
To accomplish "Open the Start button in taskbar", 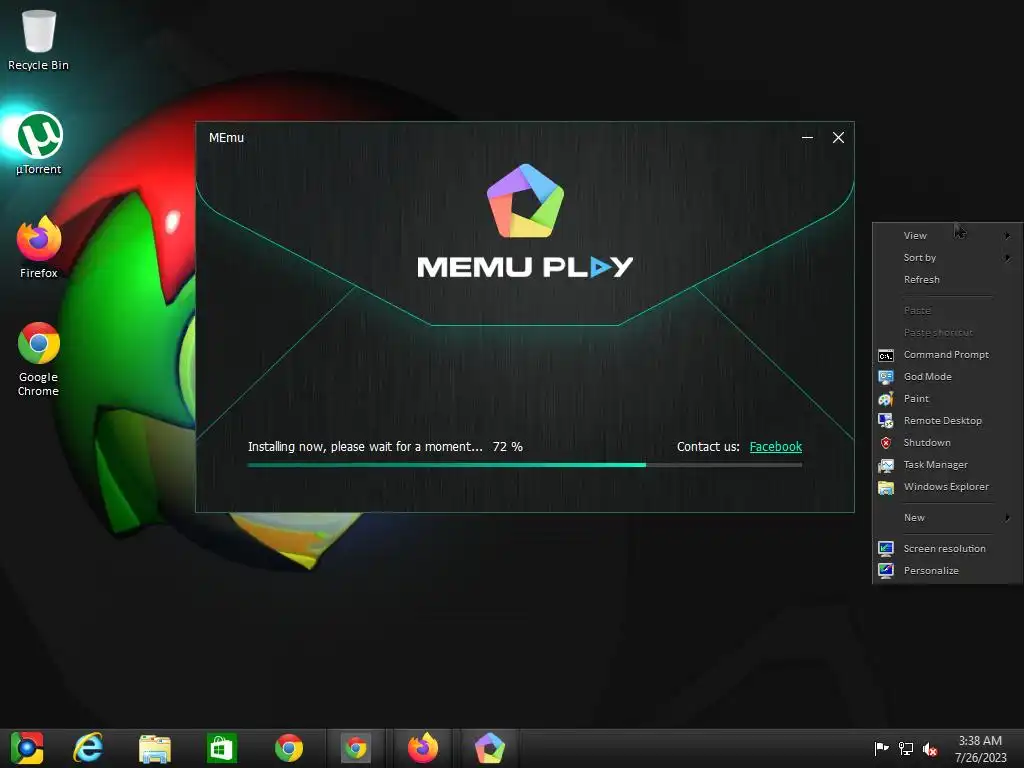I will point(27,748).
